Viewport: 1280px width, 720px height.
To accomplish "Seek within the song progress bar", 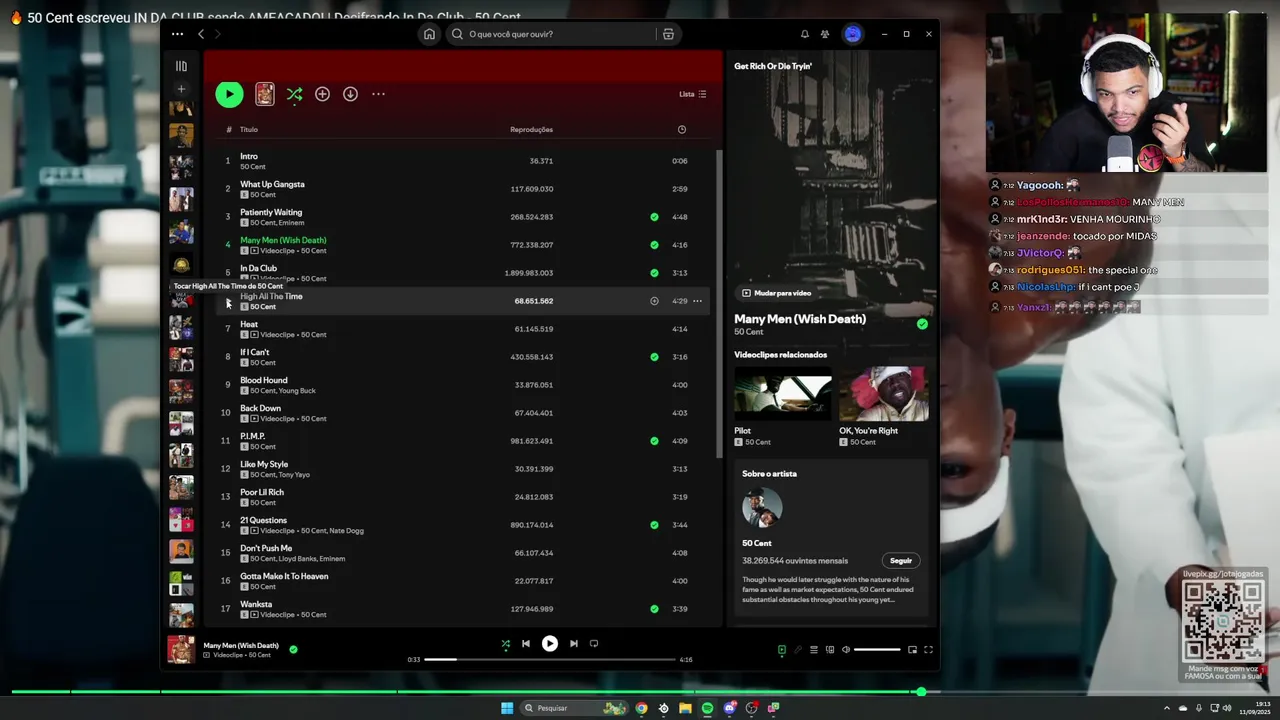I will tap(551, 659).
